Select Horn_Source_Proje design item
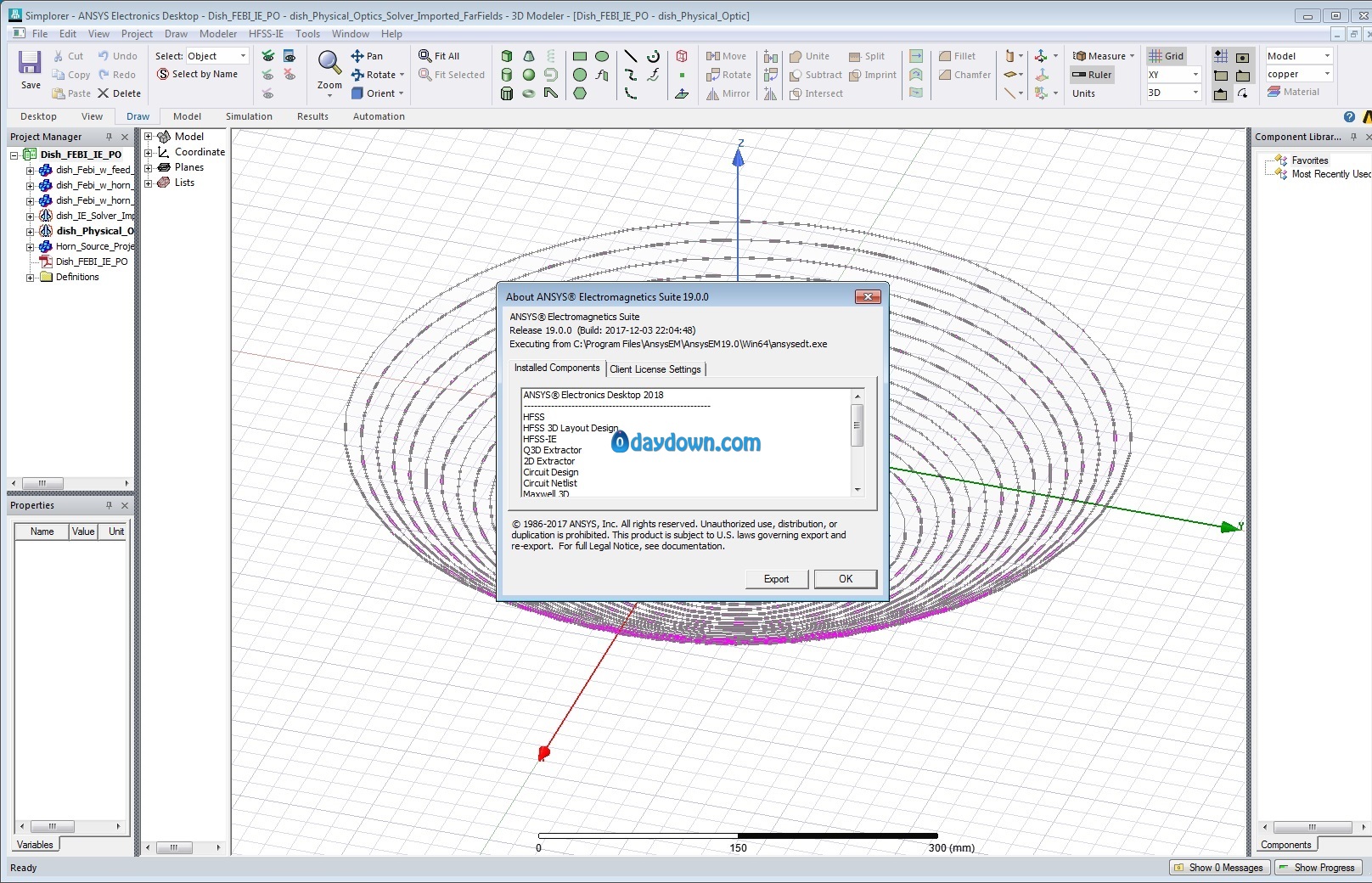The image size is (1372, 883). pyautogui.click(x=95, y=246)
